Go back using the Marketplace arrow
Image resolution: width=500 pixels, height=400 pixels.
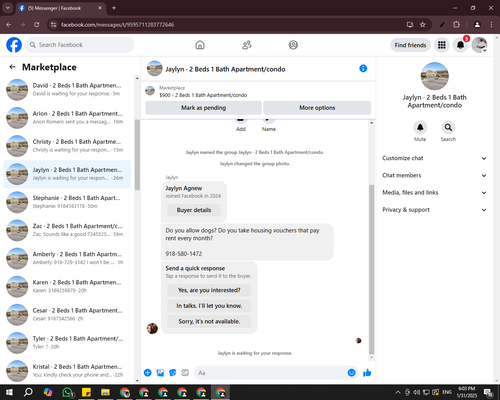click(12, 67)
